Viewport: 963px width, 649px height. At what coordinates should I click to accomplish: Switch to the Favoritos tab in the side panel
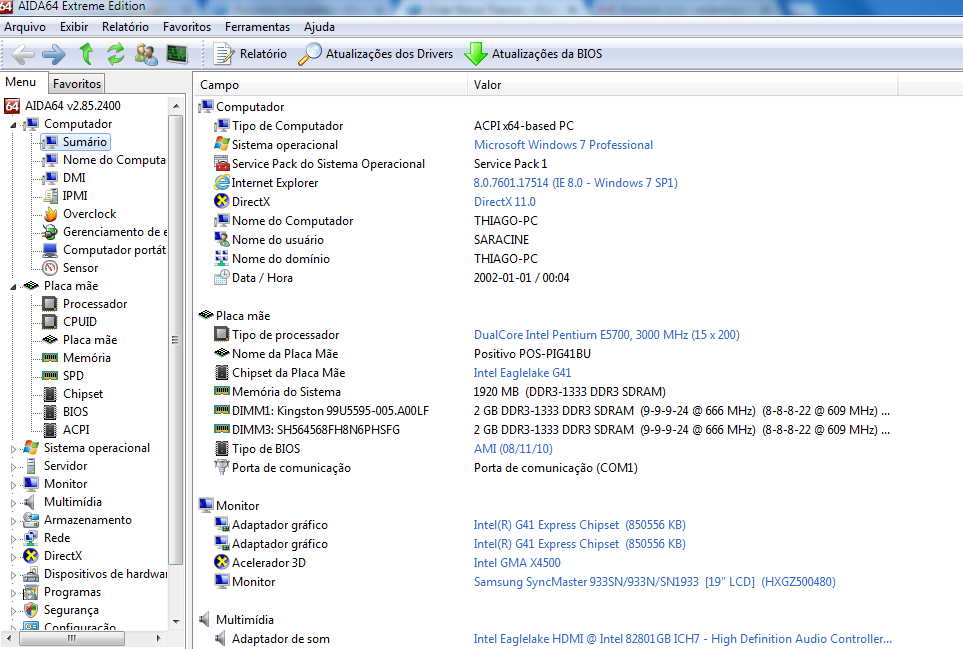tap(77, 84)
